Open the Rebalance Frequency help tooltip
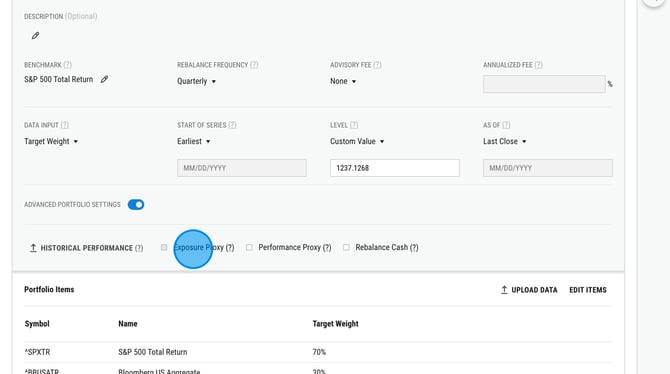 pos(254,65)
